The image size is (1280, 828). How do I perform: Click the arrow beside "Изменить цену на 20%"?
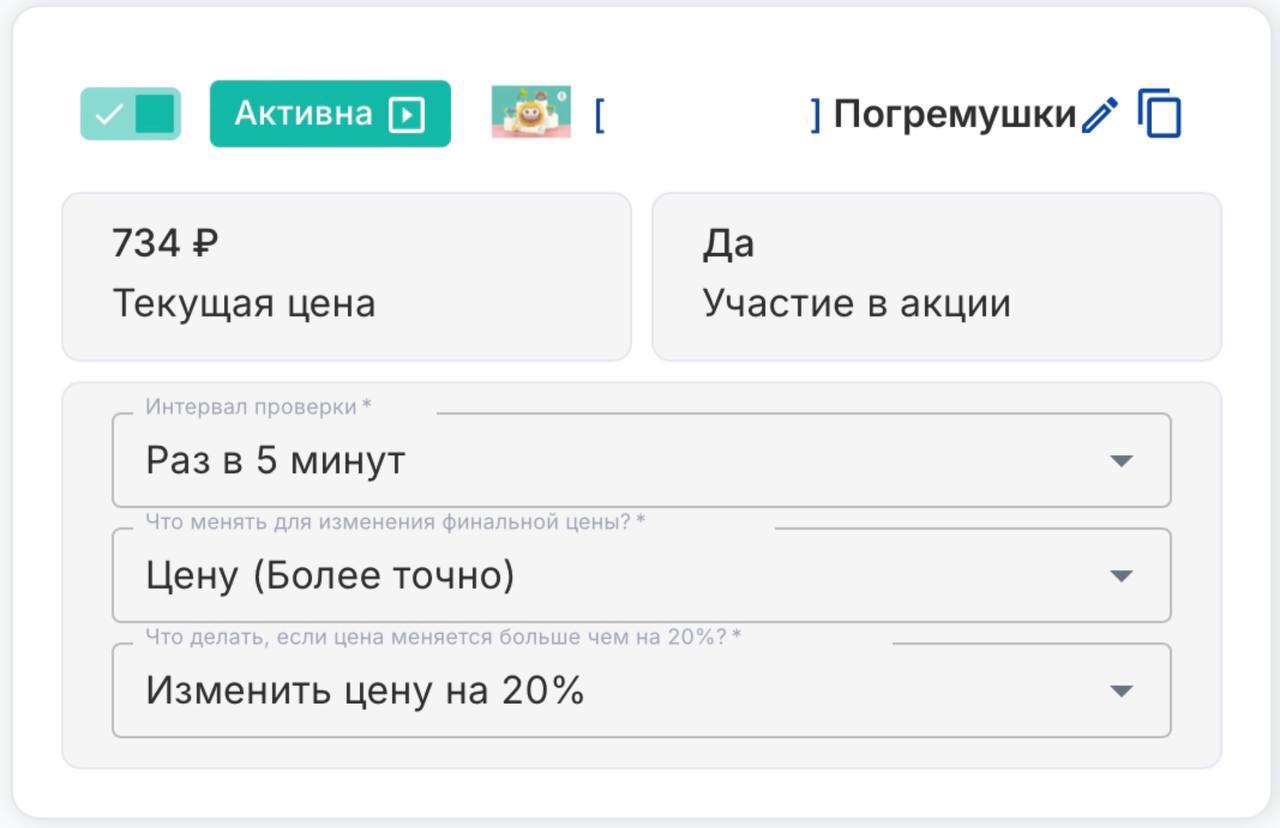pos(1122,691)
